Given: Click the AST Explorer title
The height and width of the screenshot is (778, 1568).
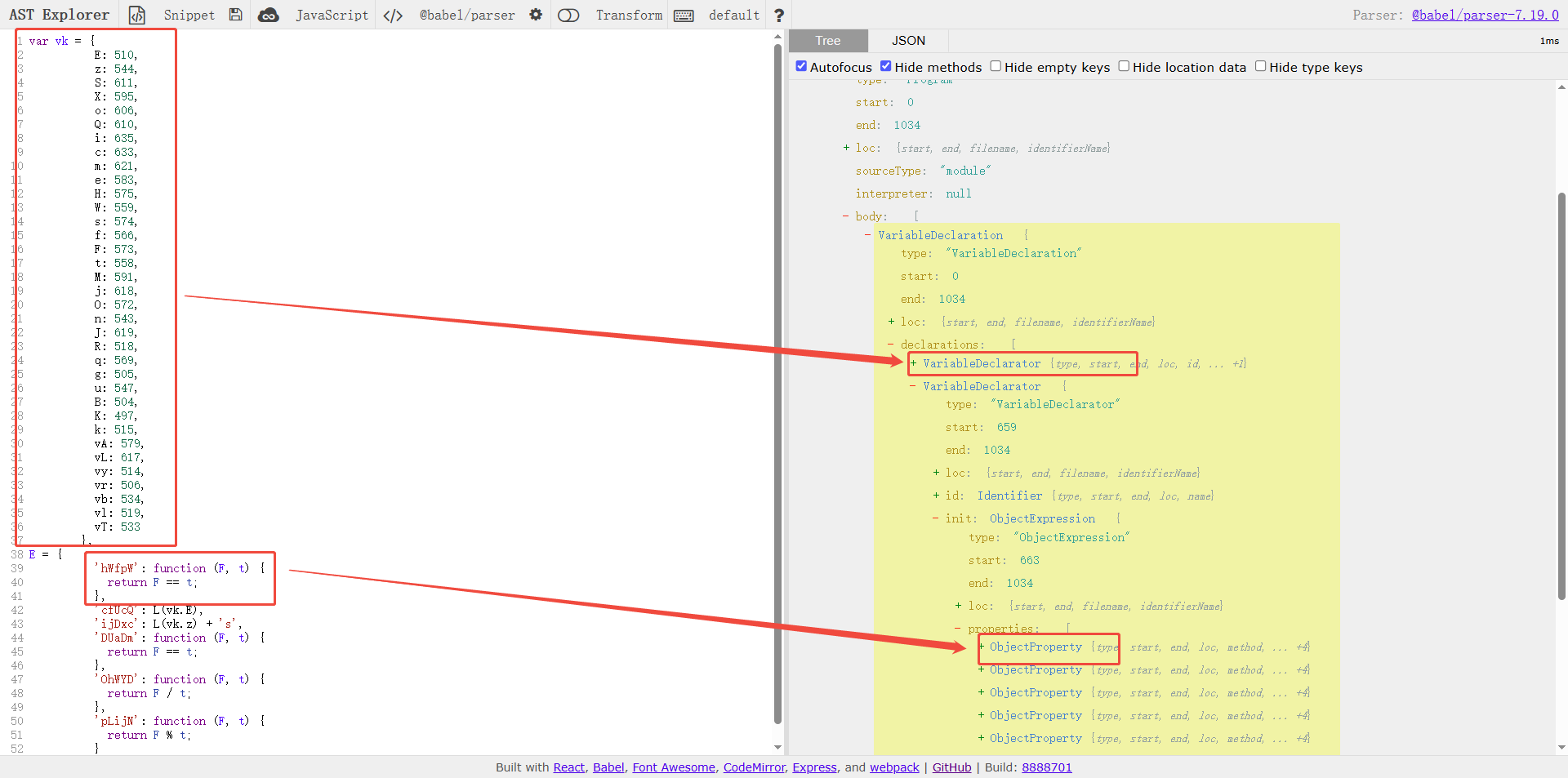Looking at the screenshot, I should click(x=59, y=15).
